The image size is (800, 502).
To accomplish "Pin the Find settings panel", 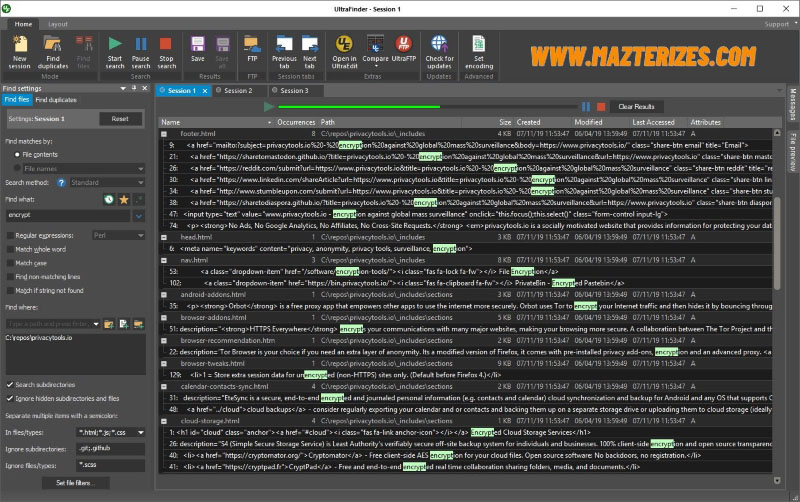I will pos(134,88).
